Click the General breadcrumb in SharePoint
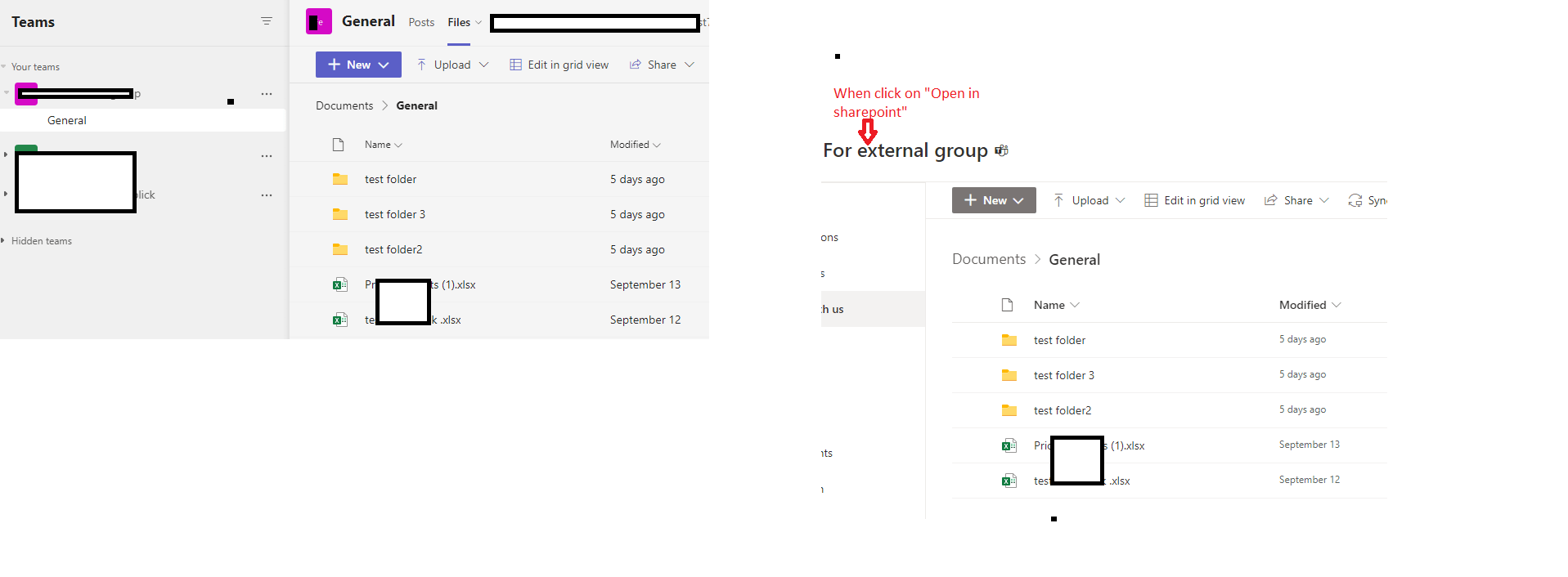 1074,259
